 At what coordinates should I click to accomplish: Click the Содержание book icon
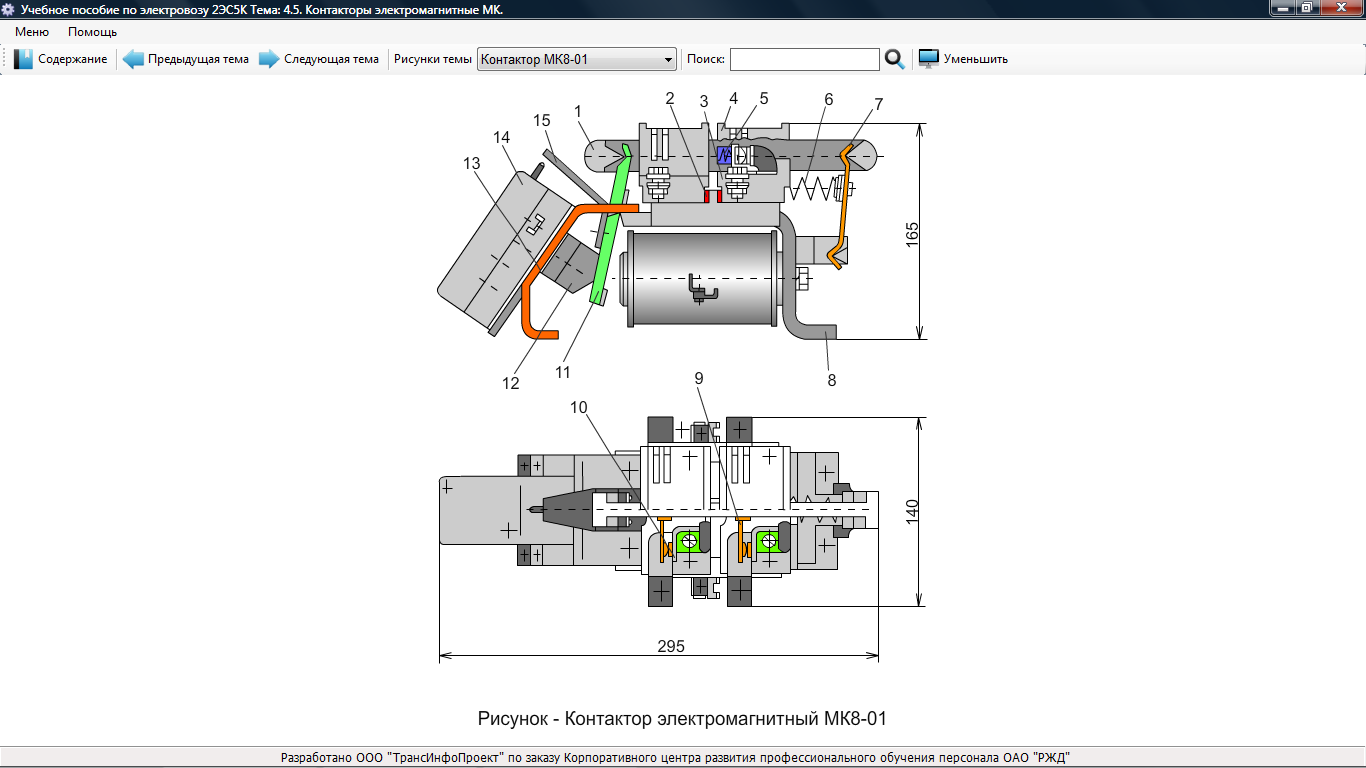(24, 59)
